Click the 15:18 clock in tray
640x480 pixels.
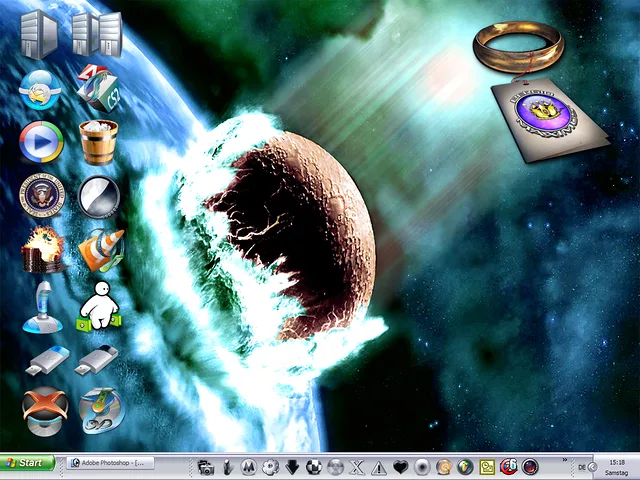tap(617, 462)
